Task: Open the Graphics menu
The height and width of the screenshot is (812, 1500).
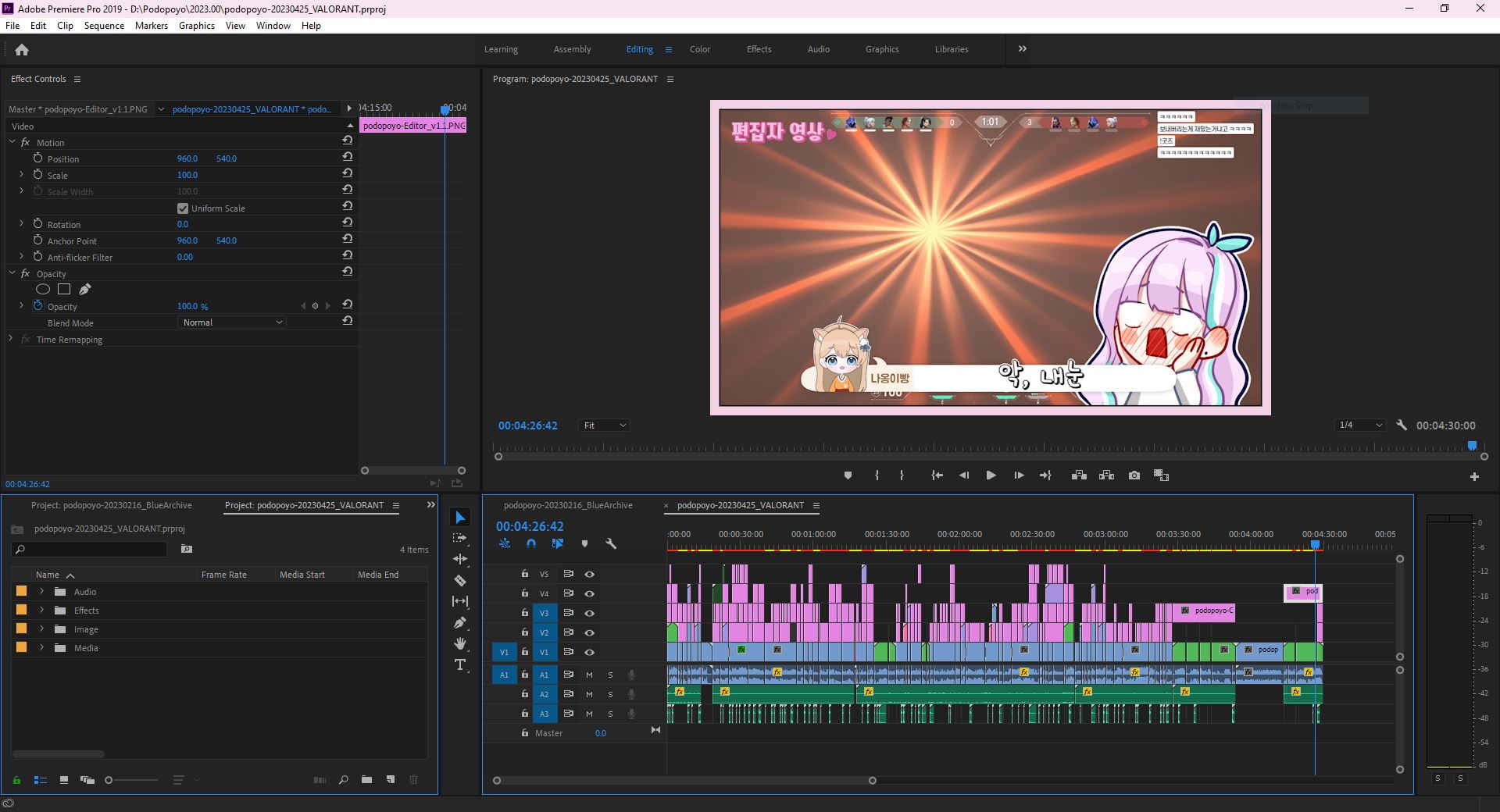Action: 196,26
